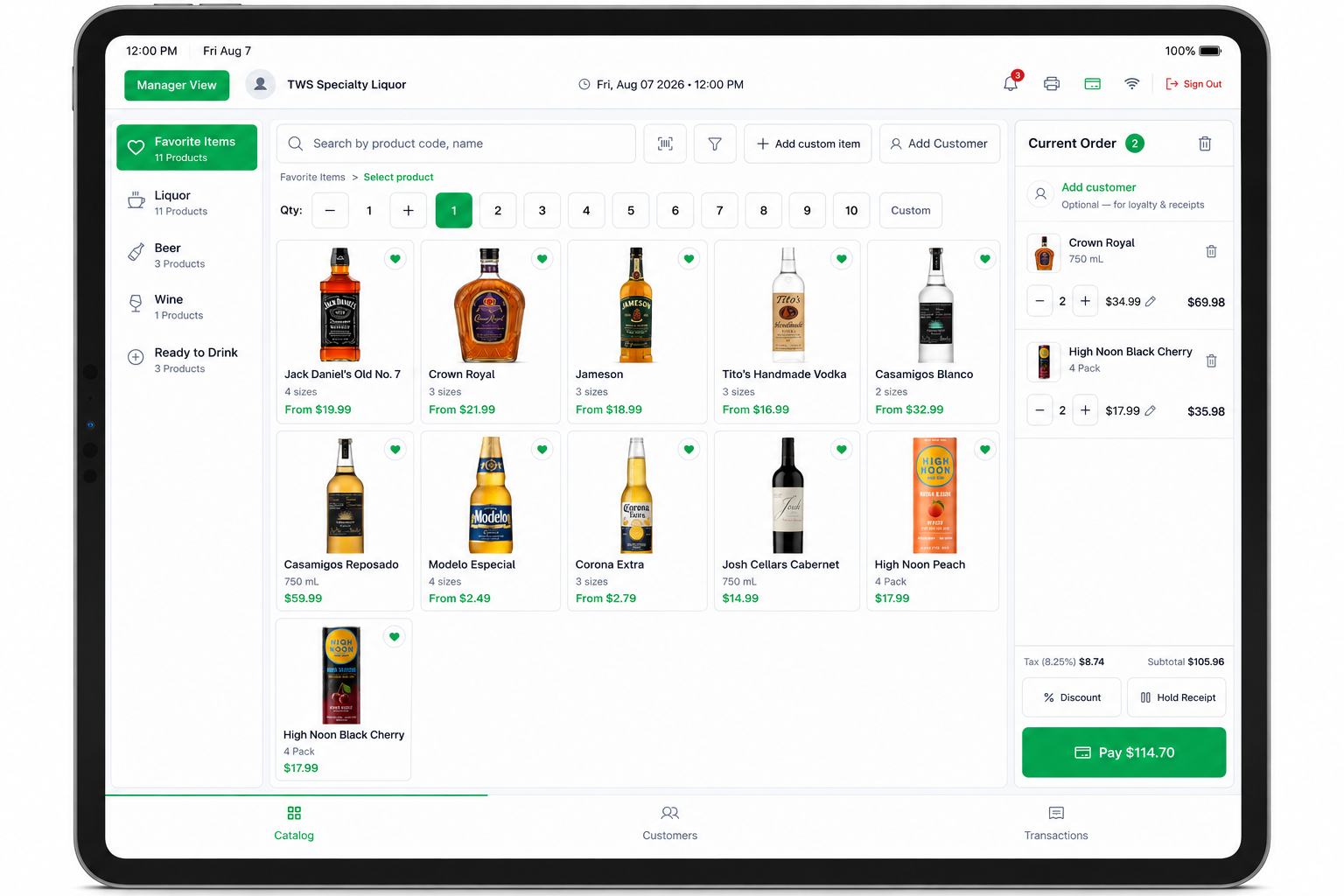The image size is (1344, 896).
Task: Select the High Noon Peach card
Action: [x=933, y=521]
